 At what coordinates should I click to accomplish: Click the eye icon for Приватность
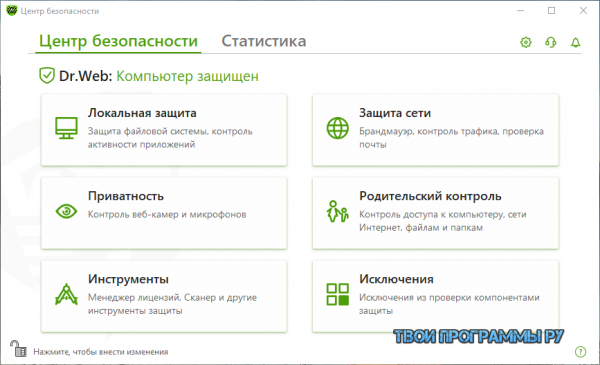[x=66, y=211]
